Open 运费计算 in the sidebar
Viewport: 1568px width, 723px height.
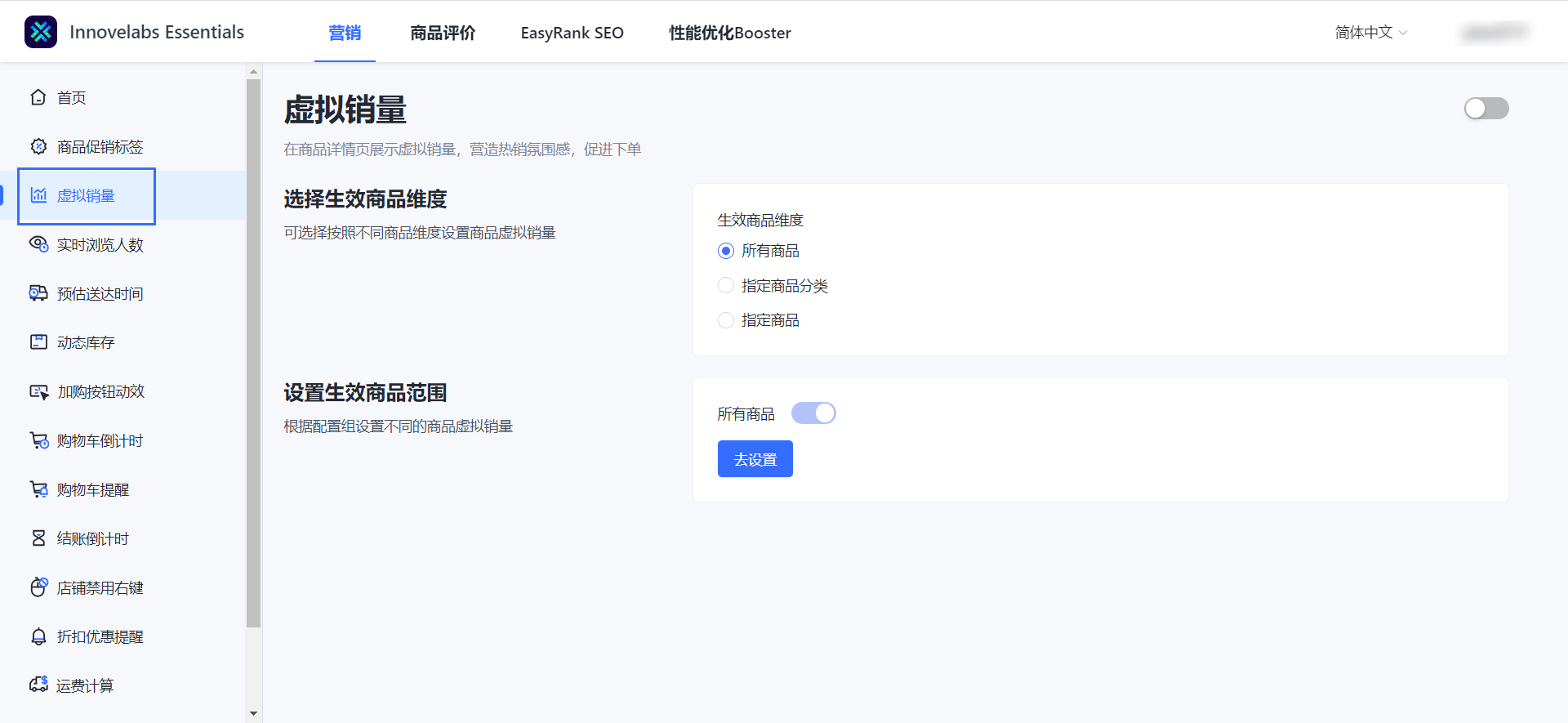(85, 685)
